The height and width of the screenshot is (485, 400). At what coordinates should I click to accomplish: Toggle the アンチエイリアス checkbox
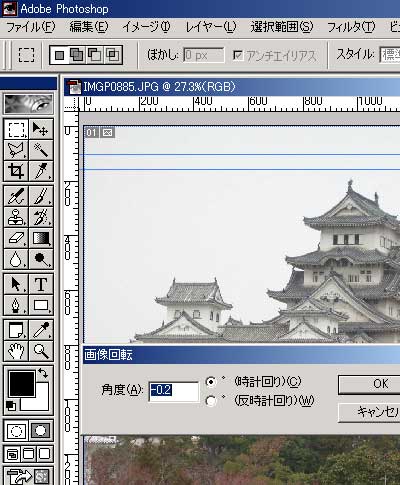(x=238, y=55)
